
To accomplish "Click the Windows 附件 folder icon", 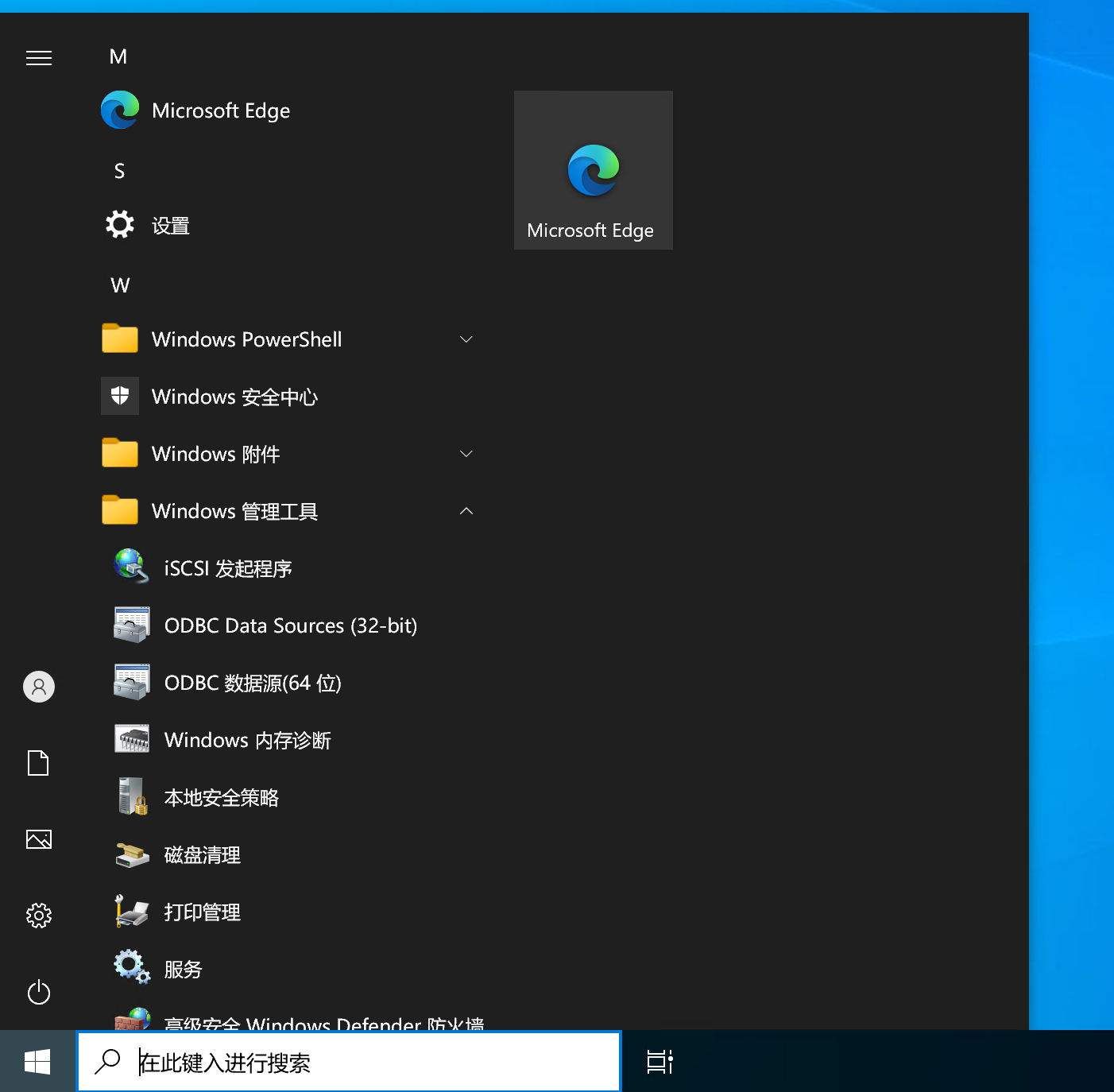I will click(x=120, y=453).
